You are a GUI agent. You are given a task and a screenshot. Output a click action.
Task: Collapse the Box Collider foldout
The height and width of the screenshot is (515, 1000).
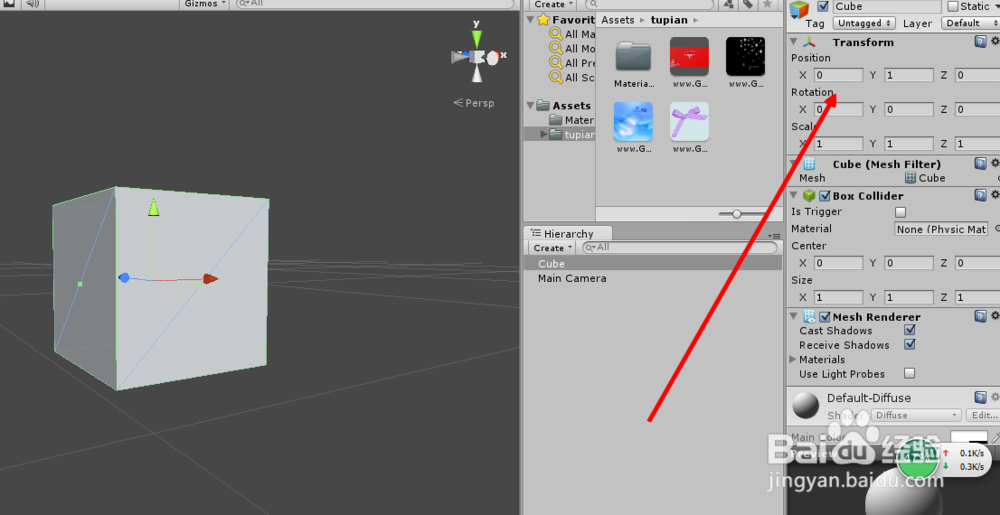click(794, 195)
